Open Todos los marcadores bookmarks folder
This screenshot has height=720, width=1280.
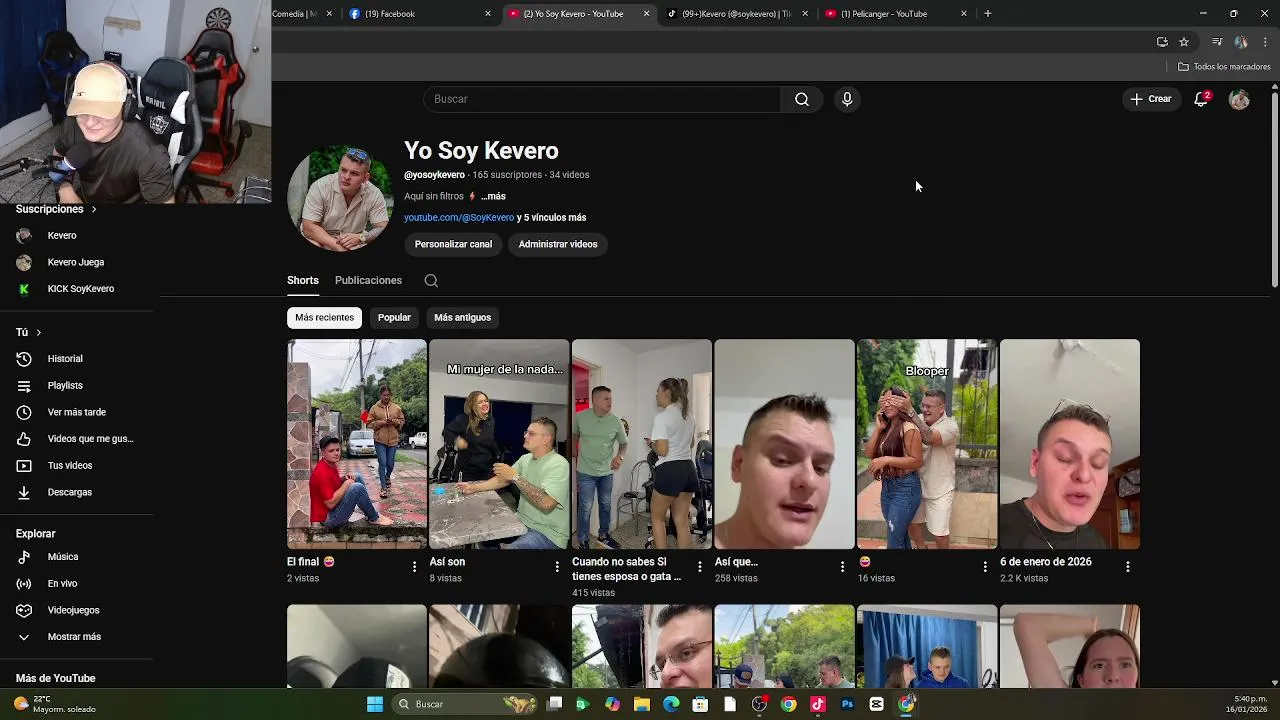point(1224,67)
